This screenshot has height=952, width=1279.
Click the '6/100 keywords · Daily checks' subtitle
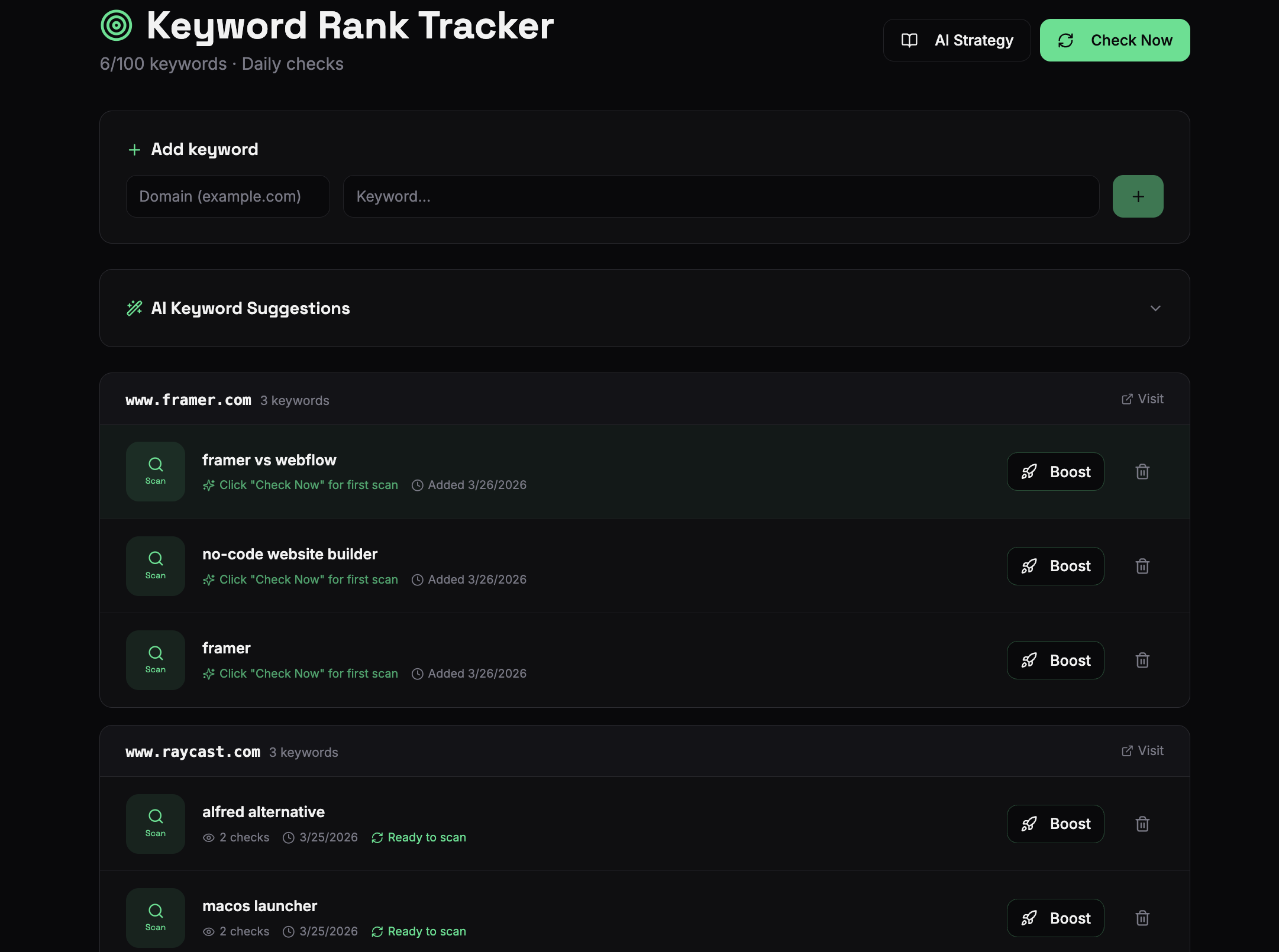222,64
